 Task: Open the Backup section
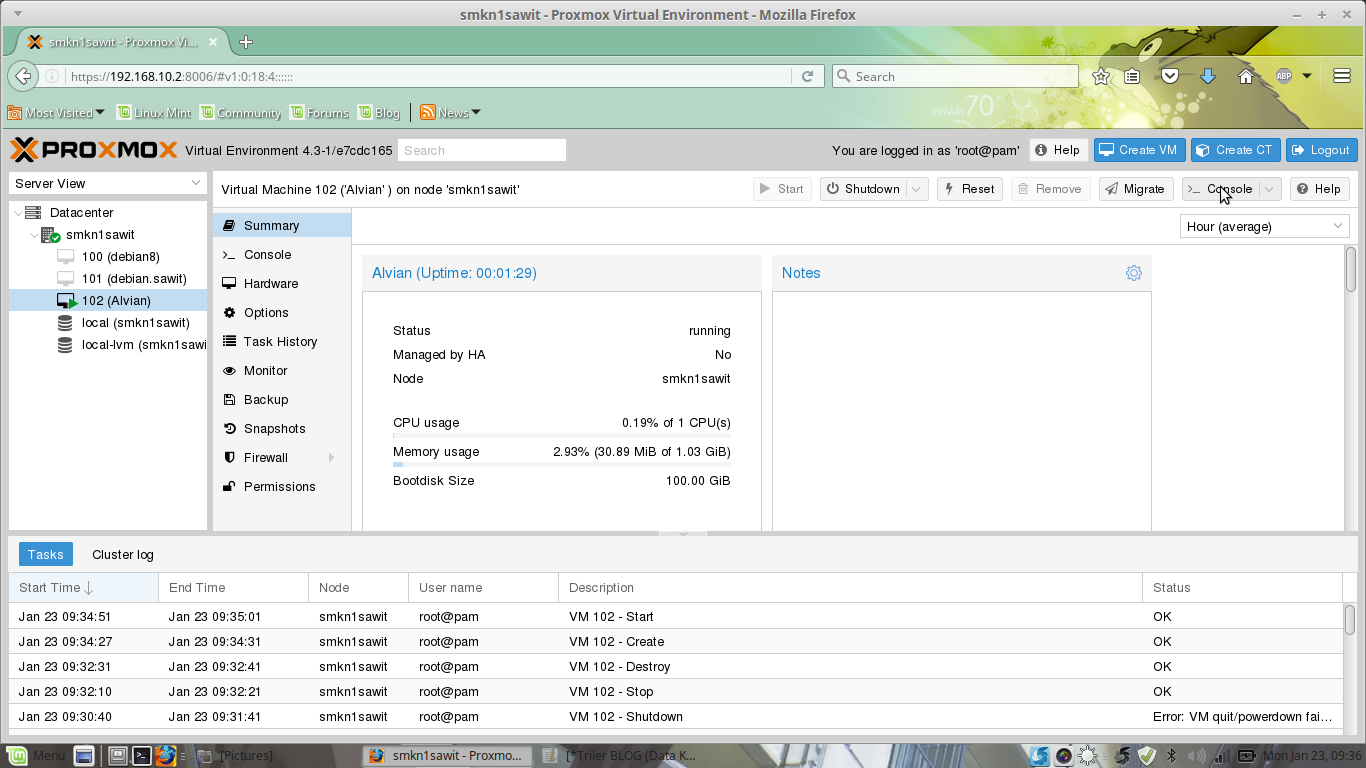point(282,400)
